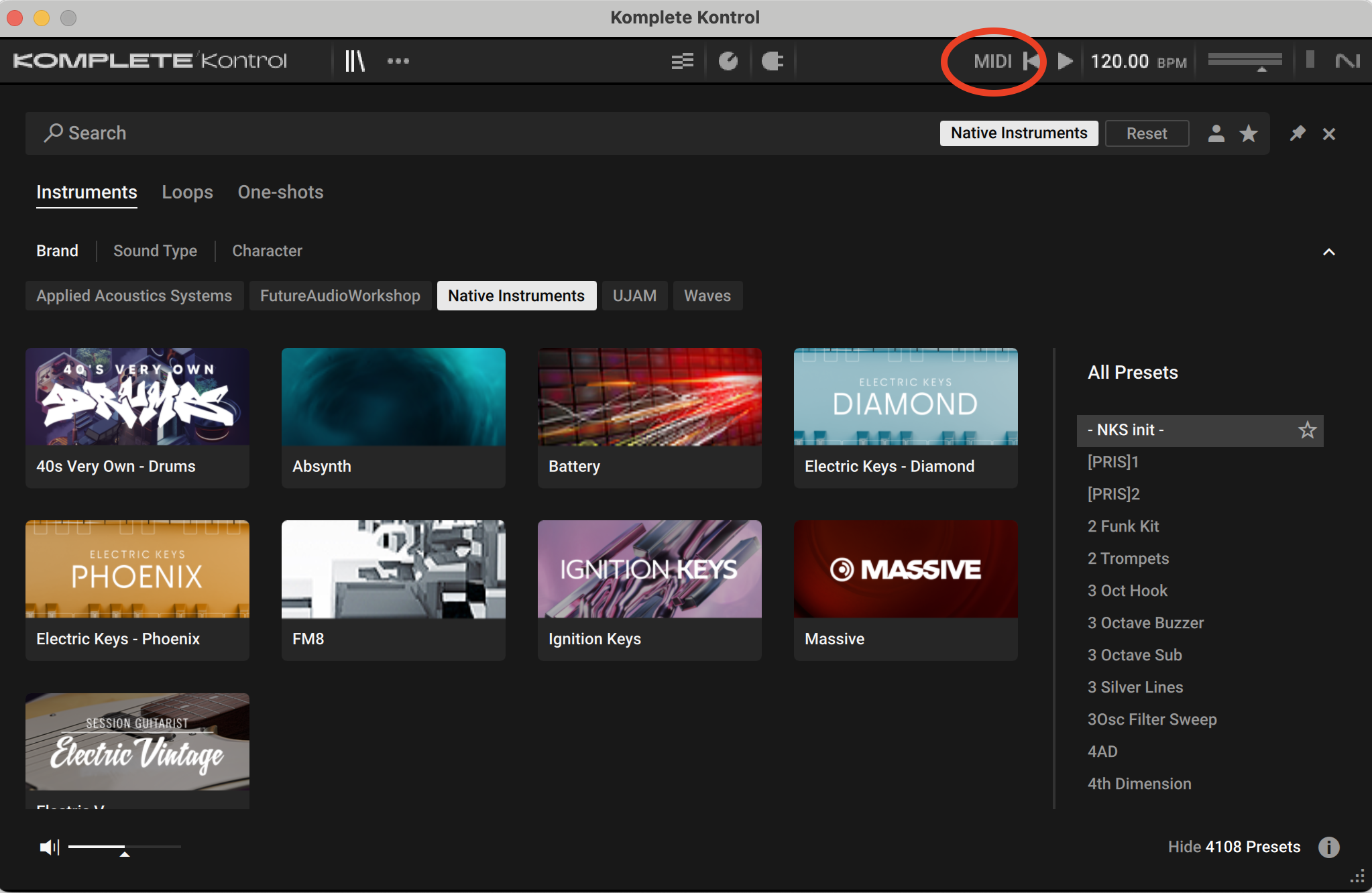
Task: Favorite the NKS init preset star
Action: tap(1307, 430)
